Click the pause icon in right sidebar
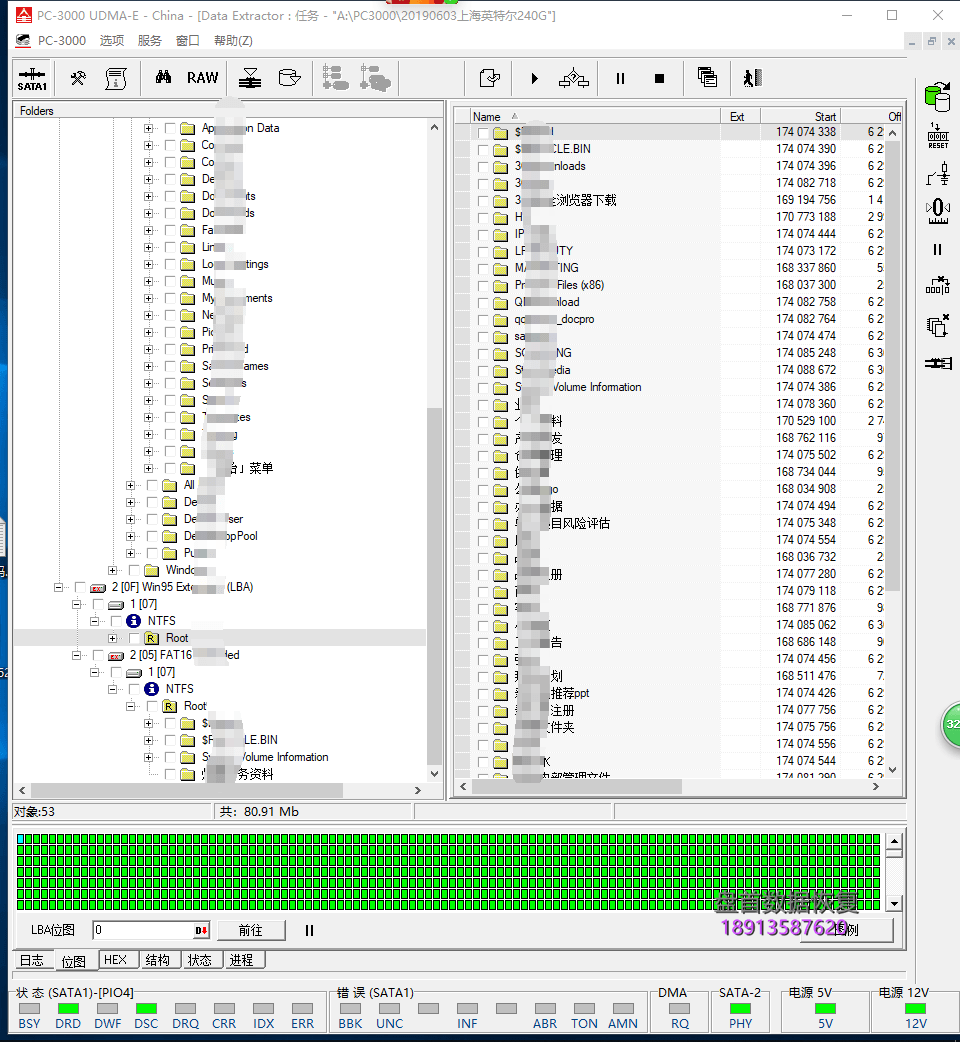 (937, 250)
